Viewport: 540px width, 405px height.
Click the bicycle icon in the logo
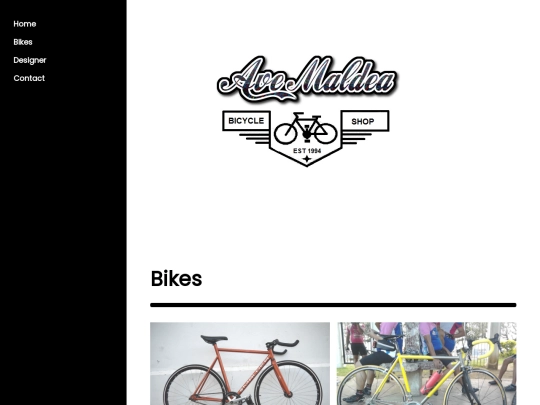tap(306, 128)
